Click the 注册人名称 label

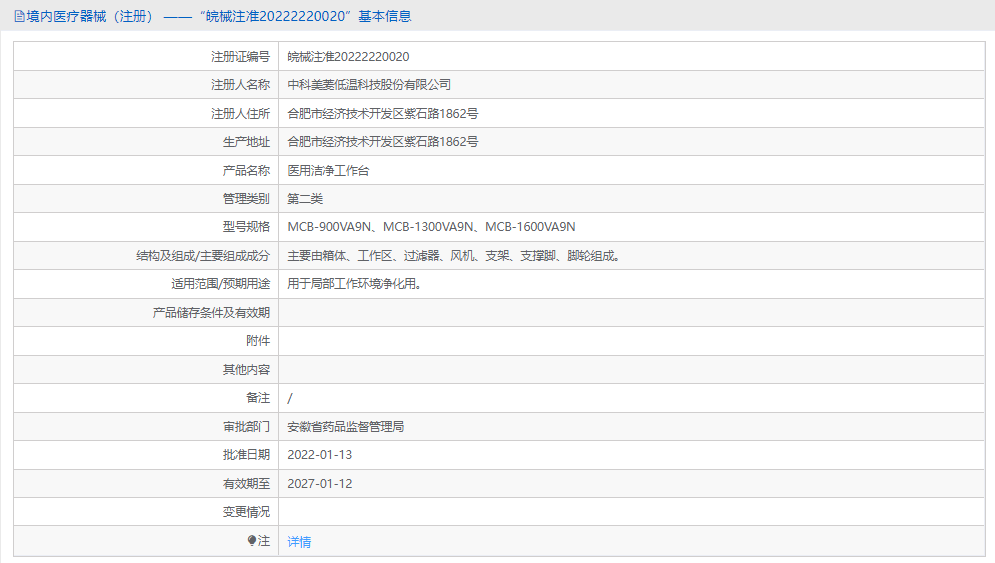[x=241, y=84]
